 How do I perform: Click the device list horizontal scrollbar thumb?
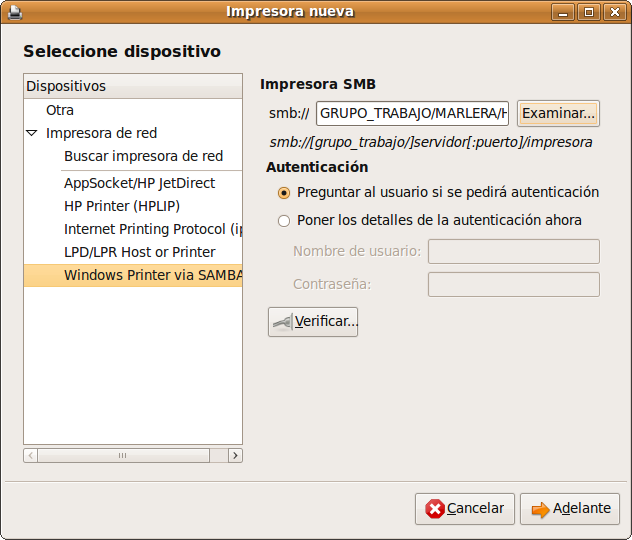tap(122, 455)
